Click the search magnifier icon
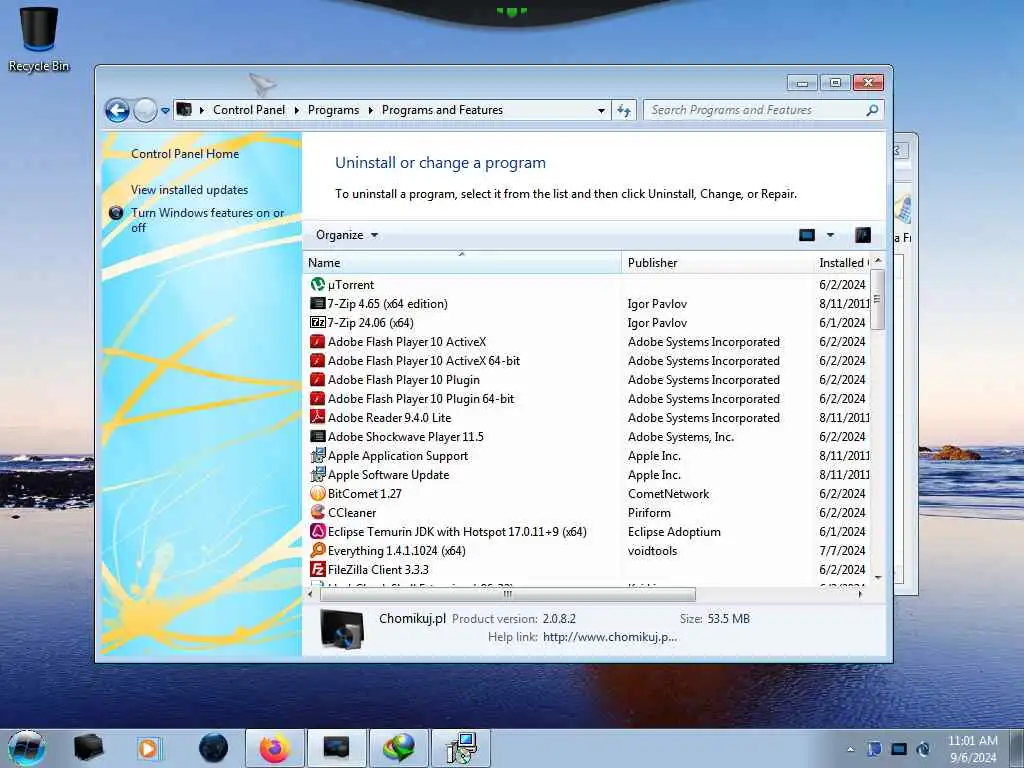Image resolution: width=1024 pixels, height=768 pixels. [x=872, y=110]
